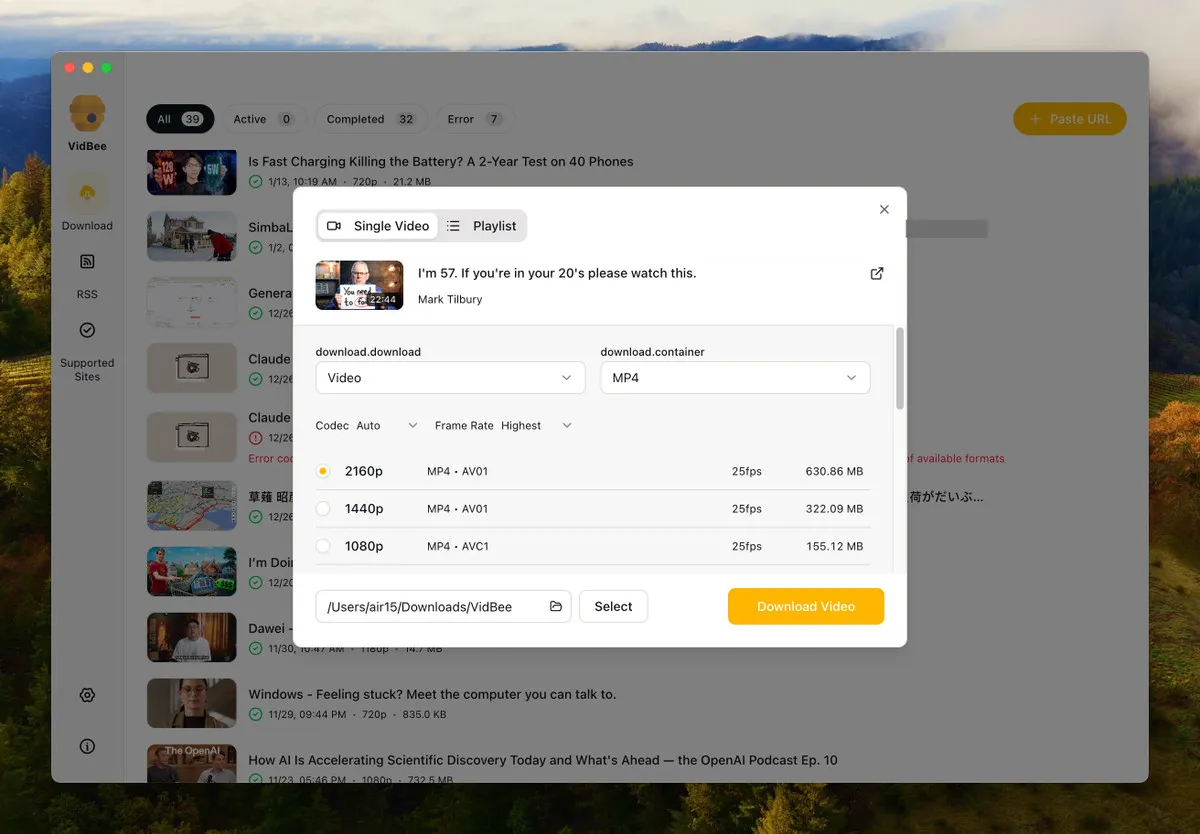Click the error status icon on the Claude item
The height and width of the screenshot is (834, 1200).
coord(254,438)
